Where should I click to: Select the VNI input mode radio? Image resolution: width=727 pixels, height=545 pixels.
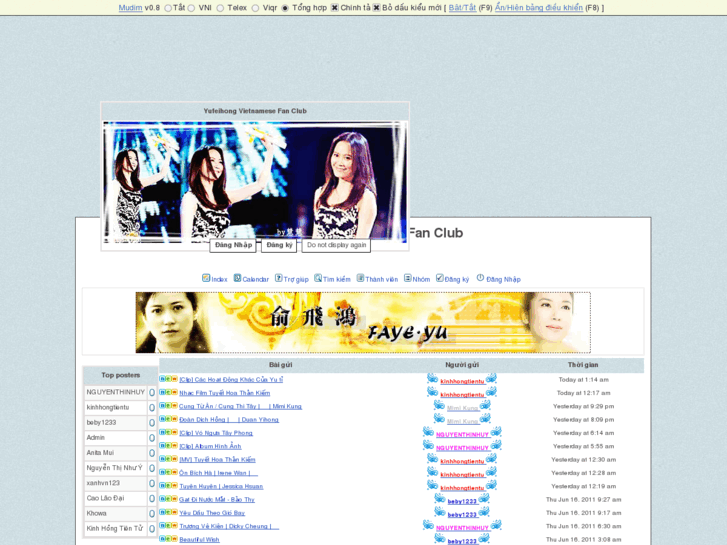click(191, 8)
